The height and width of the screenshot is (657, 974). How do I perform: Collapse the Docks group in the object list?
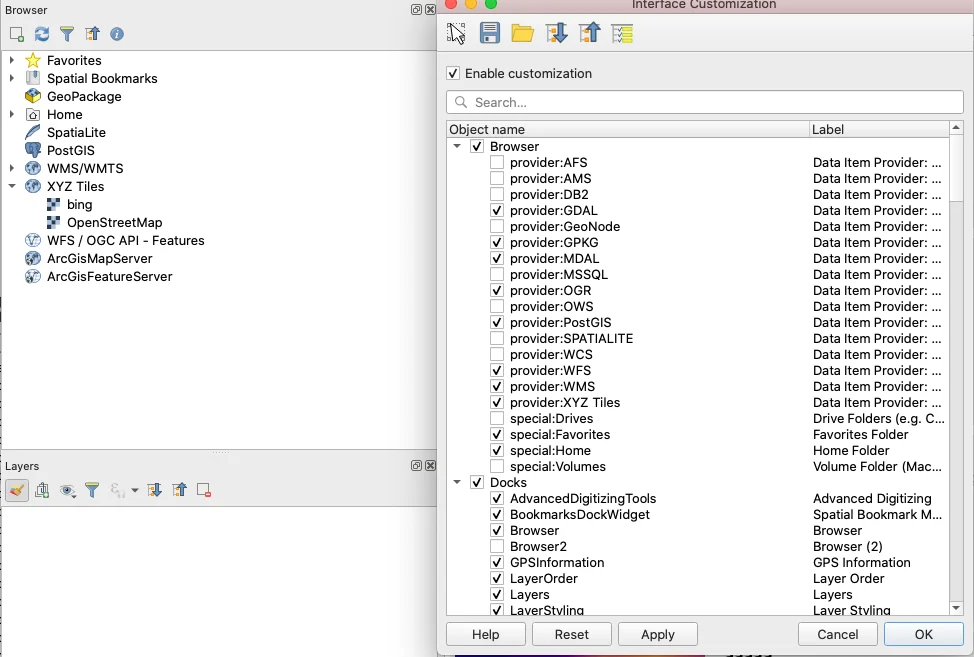tap(457, 483)
